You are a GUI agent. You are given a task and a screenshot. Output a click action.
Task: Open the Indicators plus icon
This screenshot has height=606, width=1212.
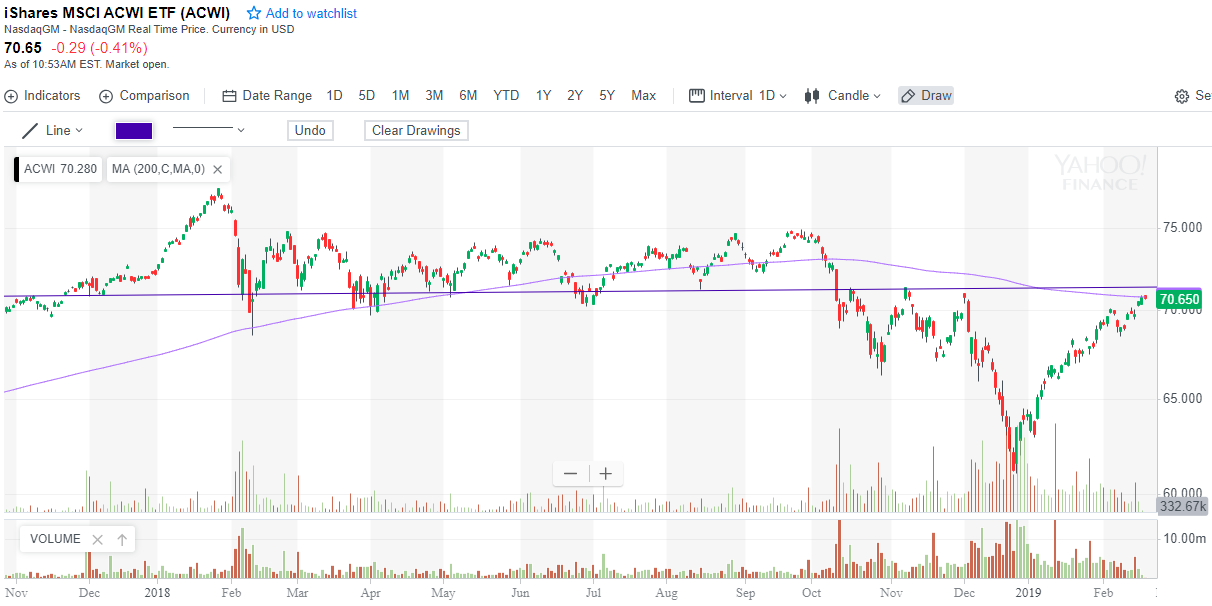[11, 96]
